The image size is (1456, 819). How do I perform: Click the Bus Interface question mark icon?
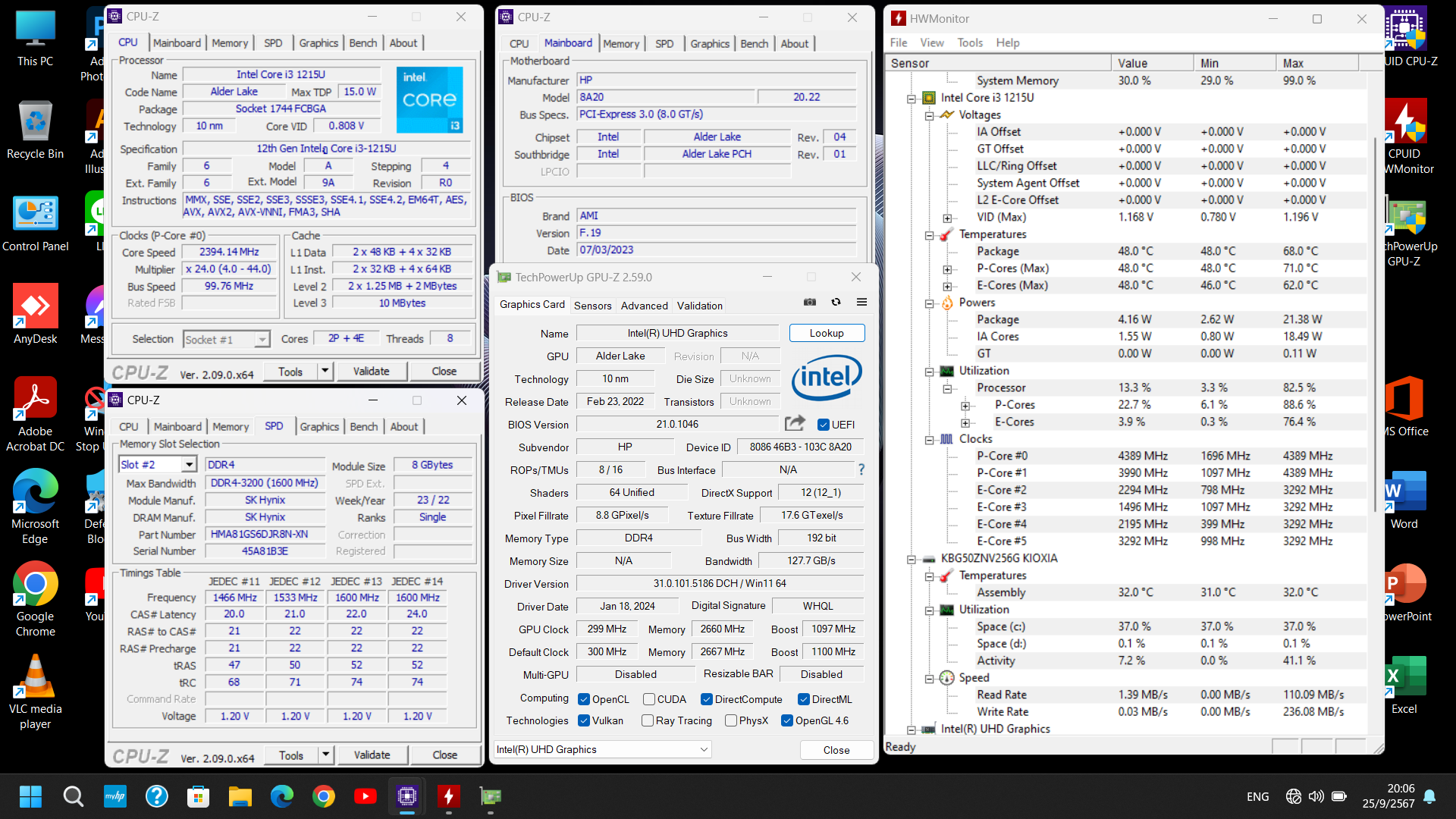[861, 469]
